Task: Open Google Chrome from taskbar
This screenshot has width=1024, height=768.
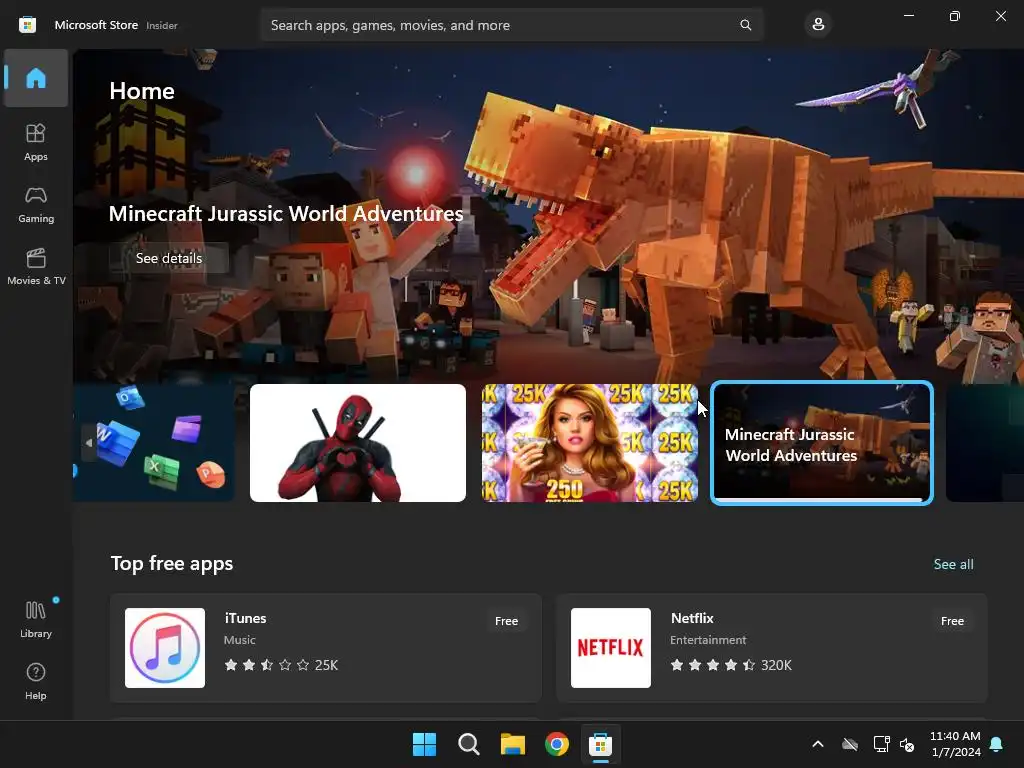Action: pos(556,744)
